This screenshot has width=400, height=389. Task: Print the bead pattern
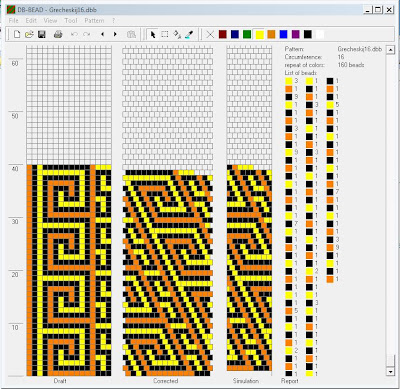[x=58, y=34]
